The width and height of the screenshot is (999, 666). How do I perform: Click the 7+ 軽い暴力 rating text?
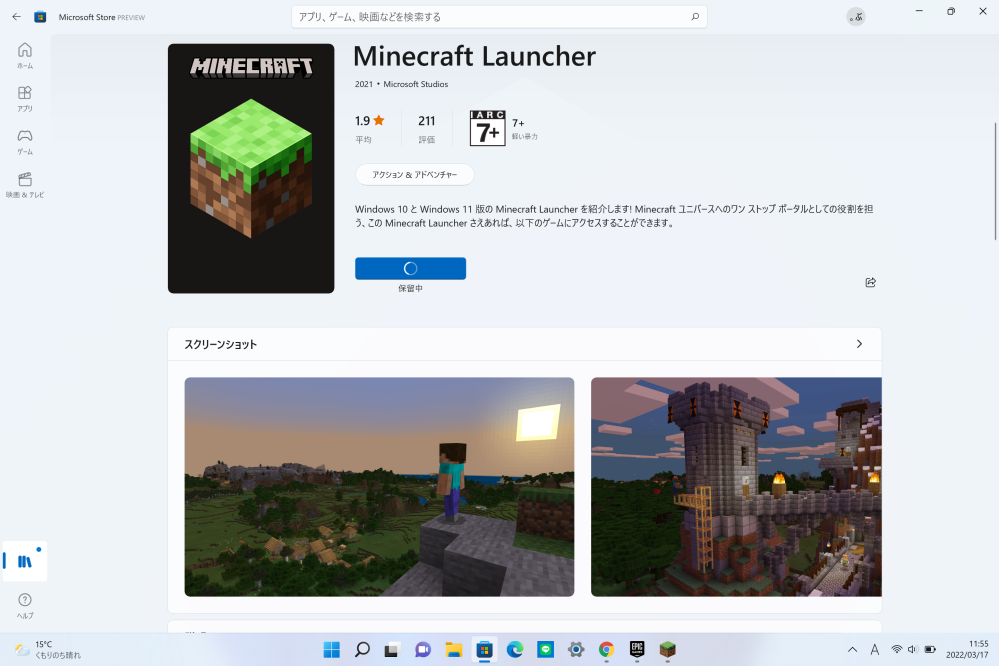pyautogui.click(x=524, y=129)
